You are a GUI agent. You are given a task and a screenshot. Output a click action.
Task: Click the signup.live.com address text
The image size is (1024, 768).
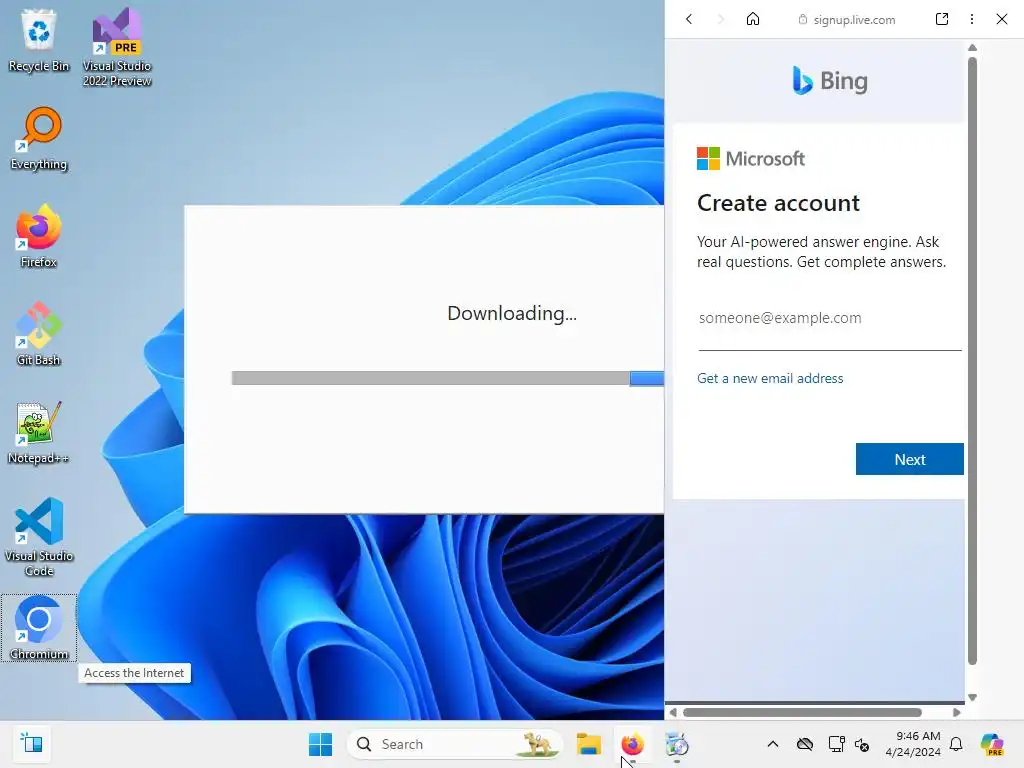(854, 20)
